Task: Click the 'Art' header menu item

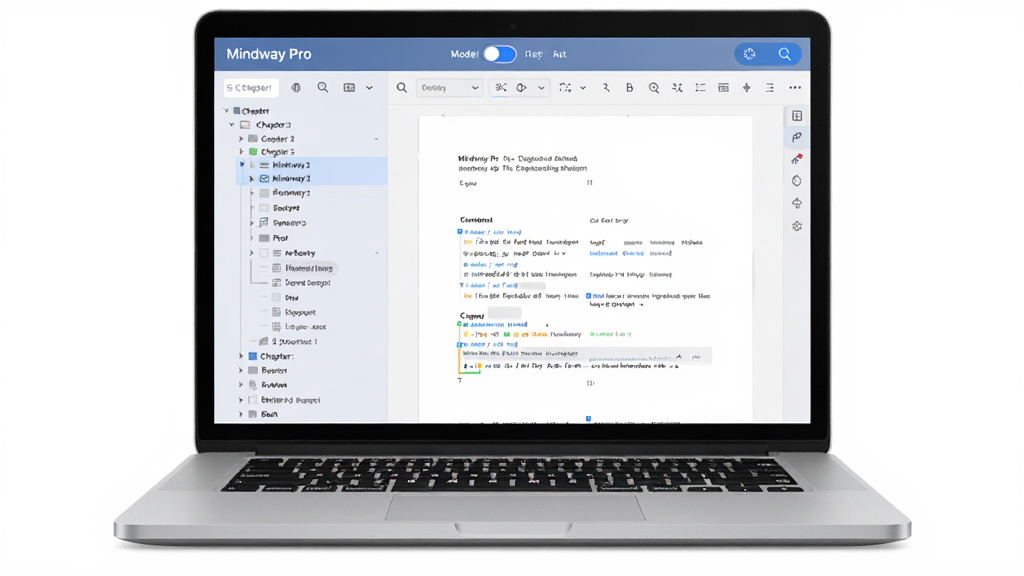Action: click(560, 54)
